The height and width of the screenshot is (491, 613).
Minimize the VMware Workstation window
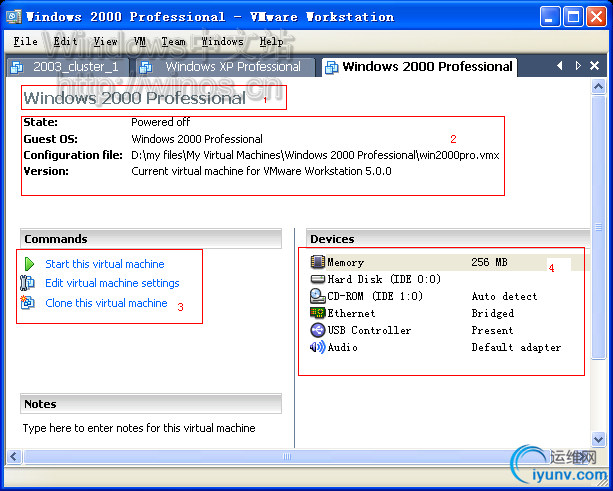pyautogui.click(x=550, y=17)
